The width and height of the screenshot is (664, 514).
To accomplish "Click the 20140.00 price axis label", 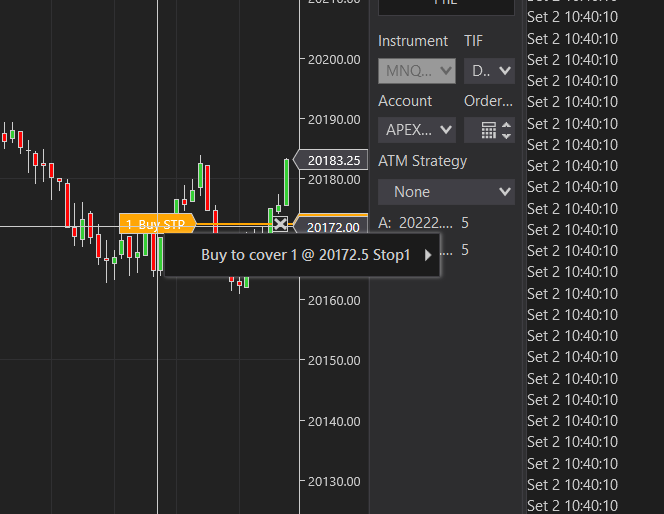I will 334,422.
